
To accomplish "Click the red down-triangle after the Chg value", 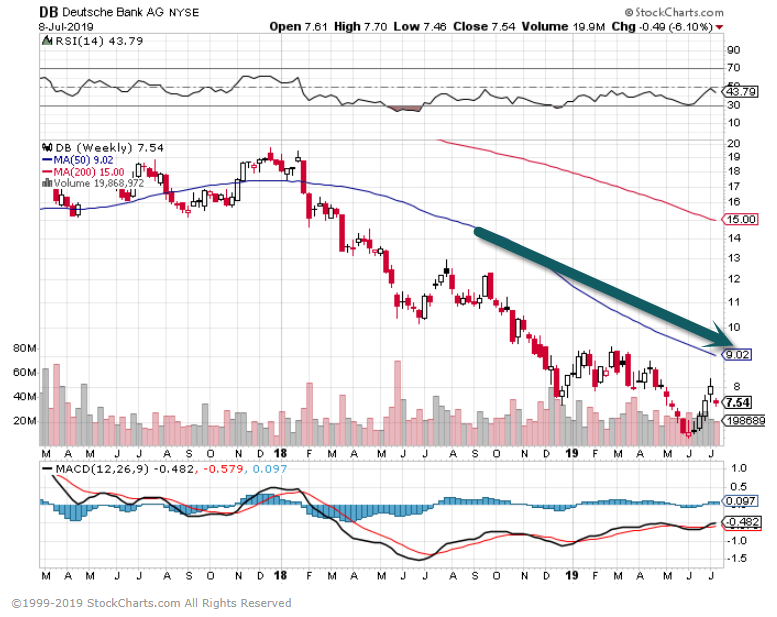I will pos(720,27).
